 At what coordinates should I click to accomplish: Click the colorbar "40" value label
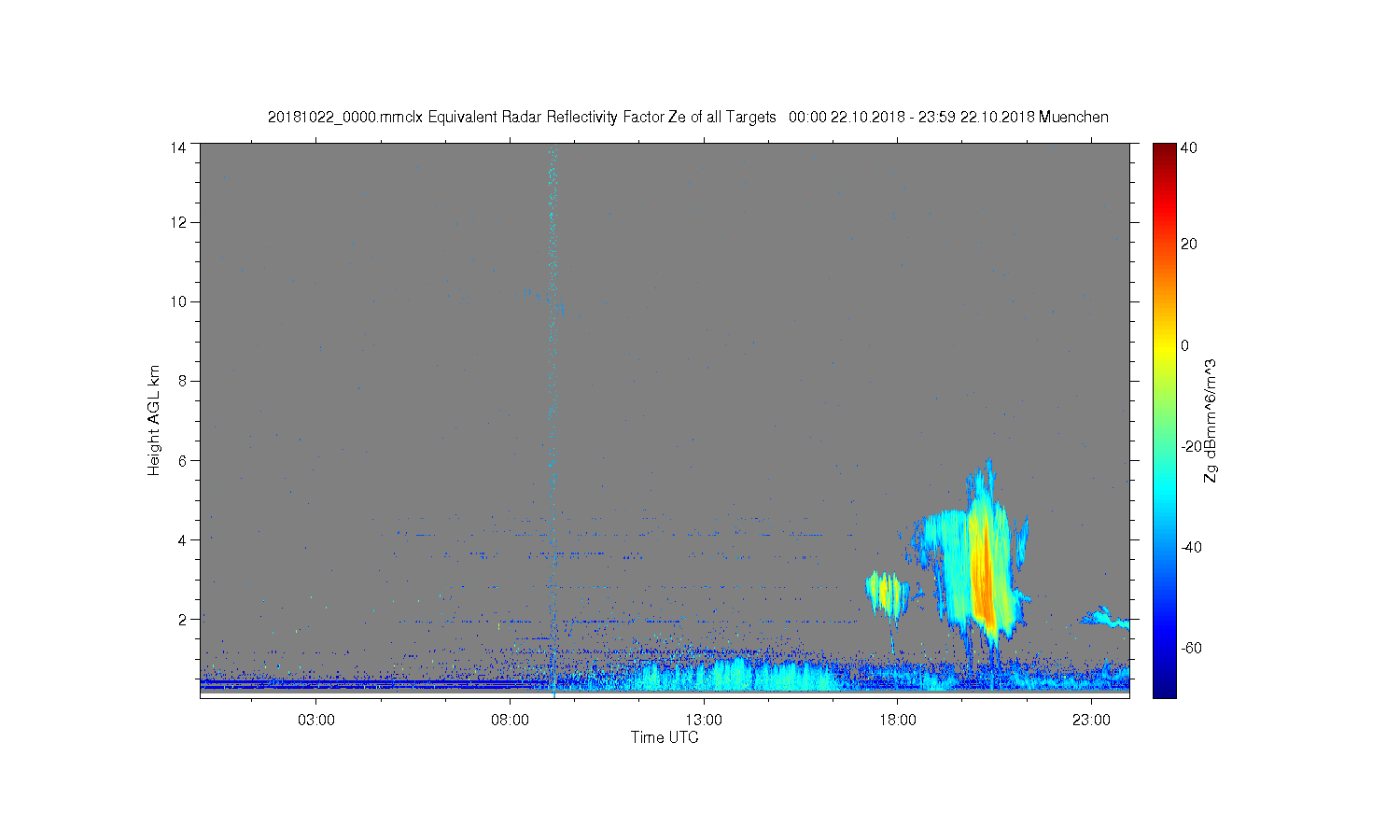point(1189,147)
